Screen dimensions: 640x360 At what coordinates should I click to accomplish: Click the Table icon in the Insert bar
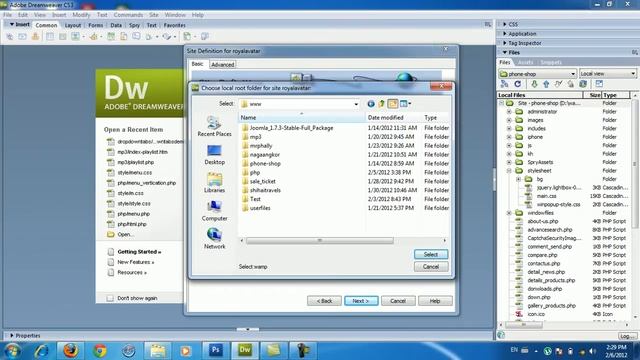pyautogui.click(x=50, y=37)
